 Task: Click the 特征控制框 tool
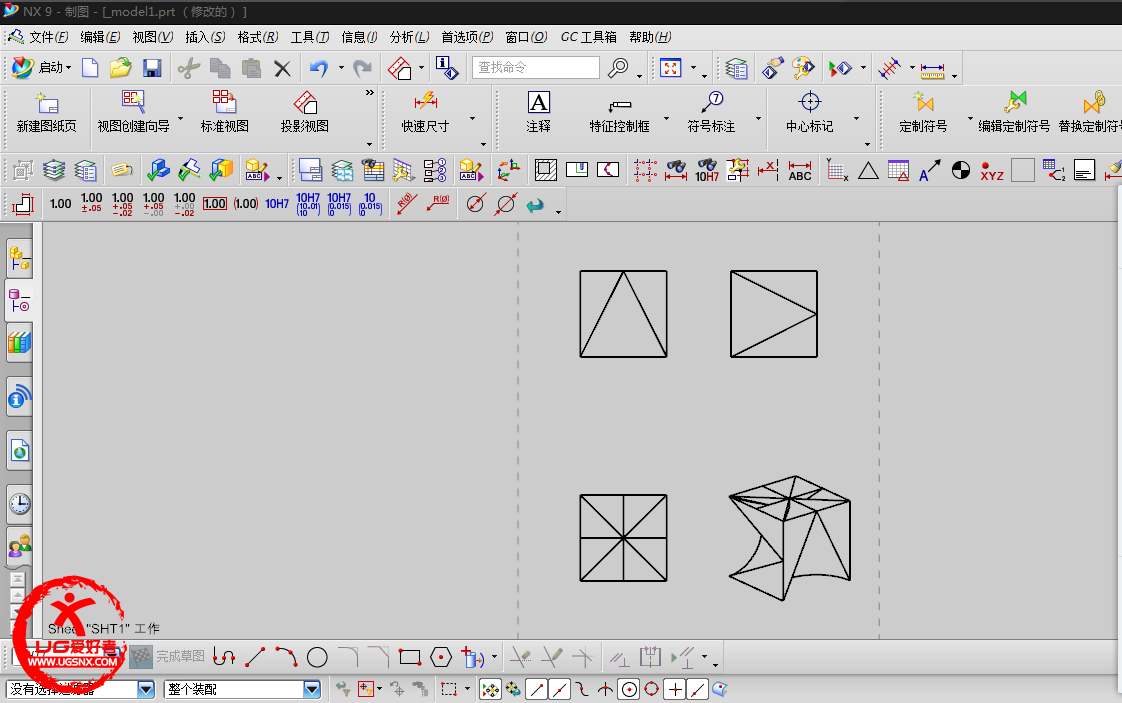click(620, 112)
